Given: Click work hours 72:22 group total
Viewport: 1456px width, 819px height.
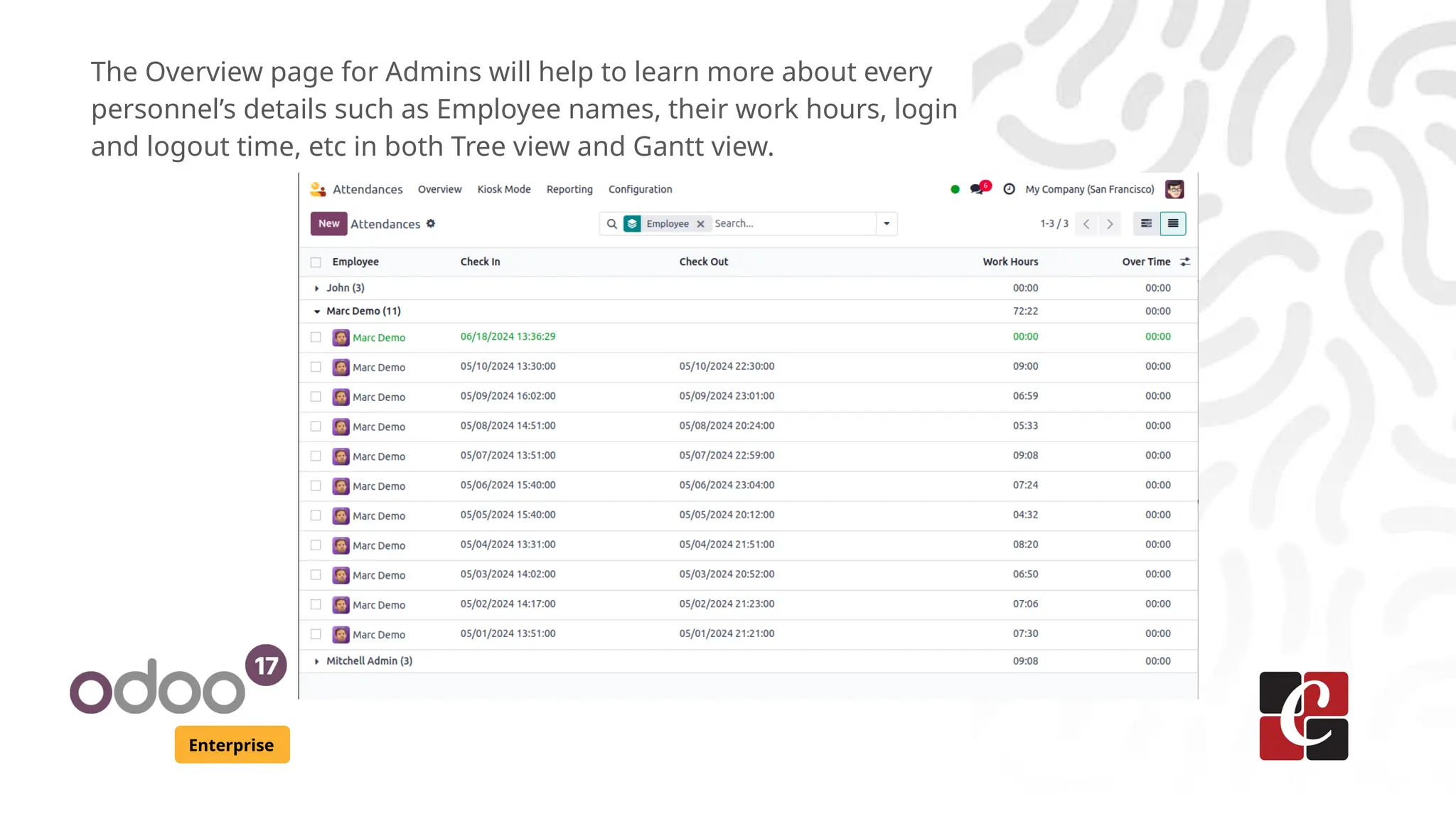Looking at the screenshot, I should click(x=1025, y=311).
